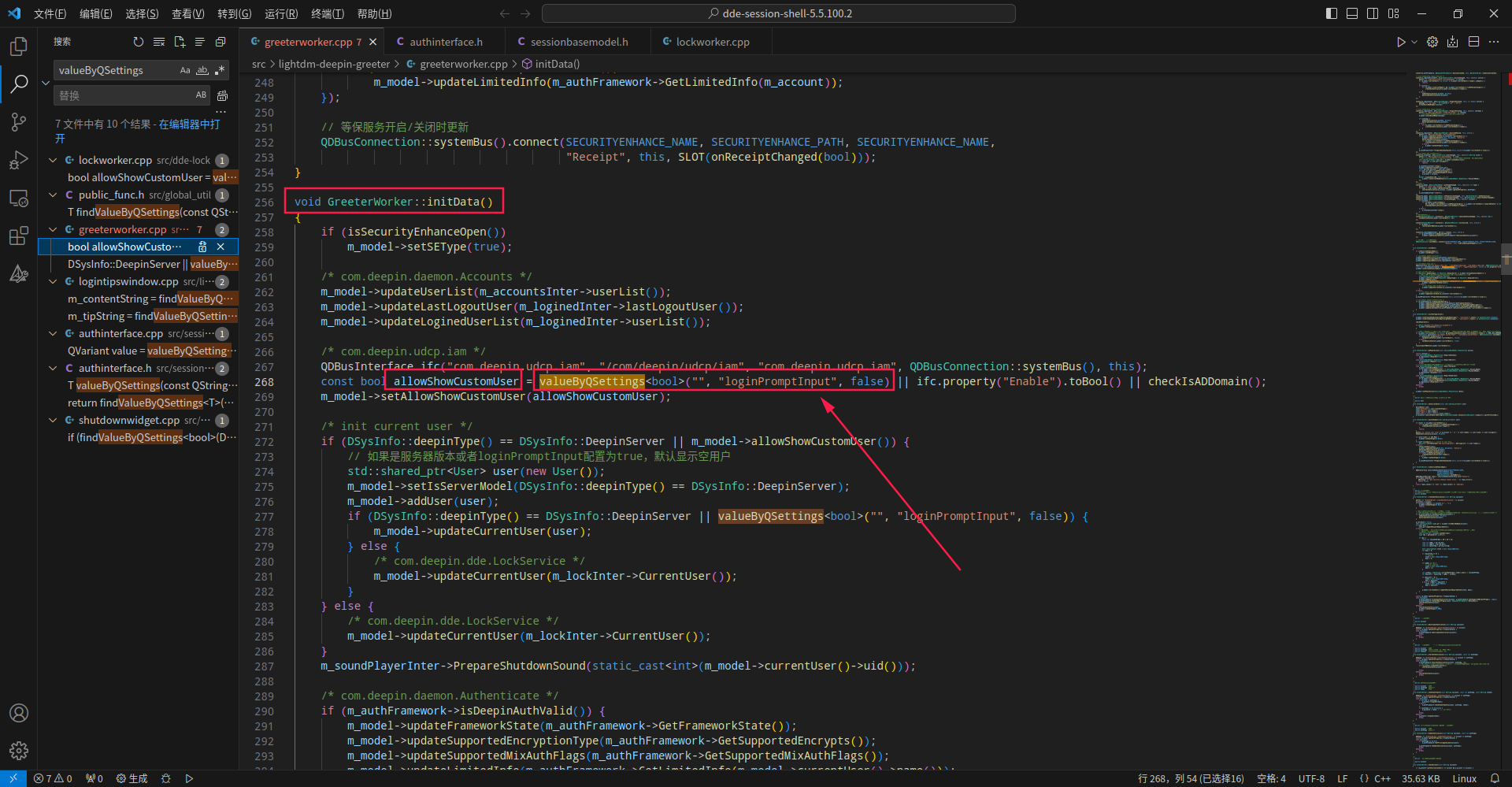Open the Explorer view in the activity bar
This screenshot has height=787, width=1512.
click(x=19, y=46)
